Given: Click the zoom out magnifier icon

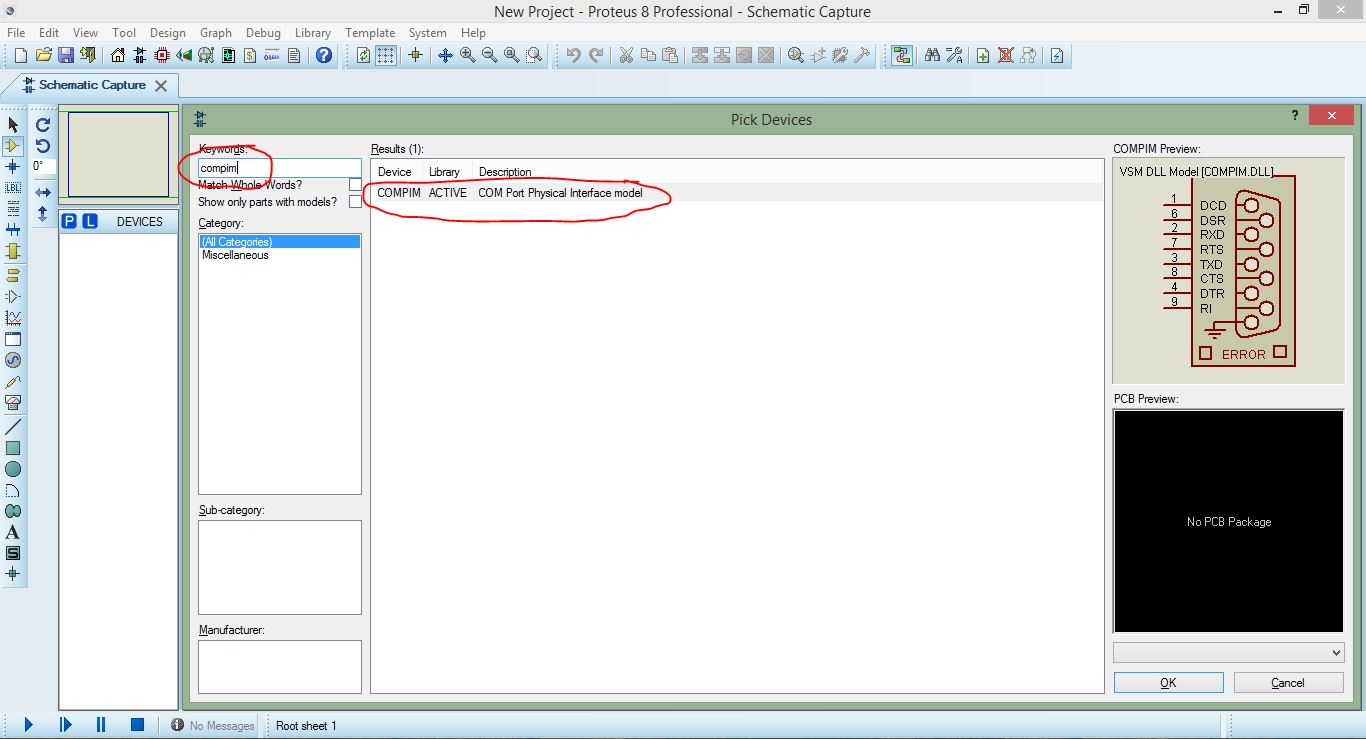Looking at the screenshot, I should pos(489,55).
